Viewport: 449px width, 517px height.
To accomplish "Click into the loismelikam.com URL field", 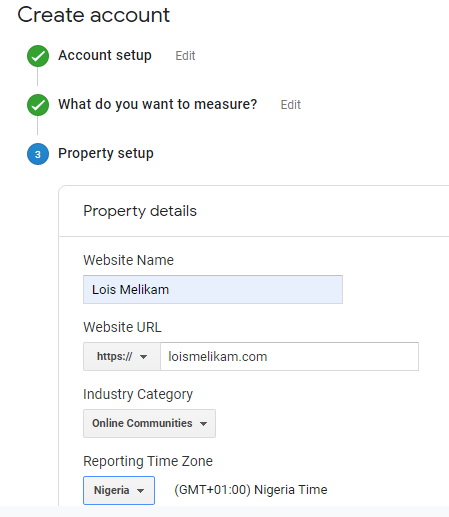I will tap(289, 357).
